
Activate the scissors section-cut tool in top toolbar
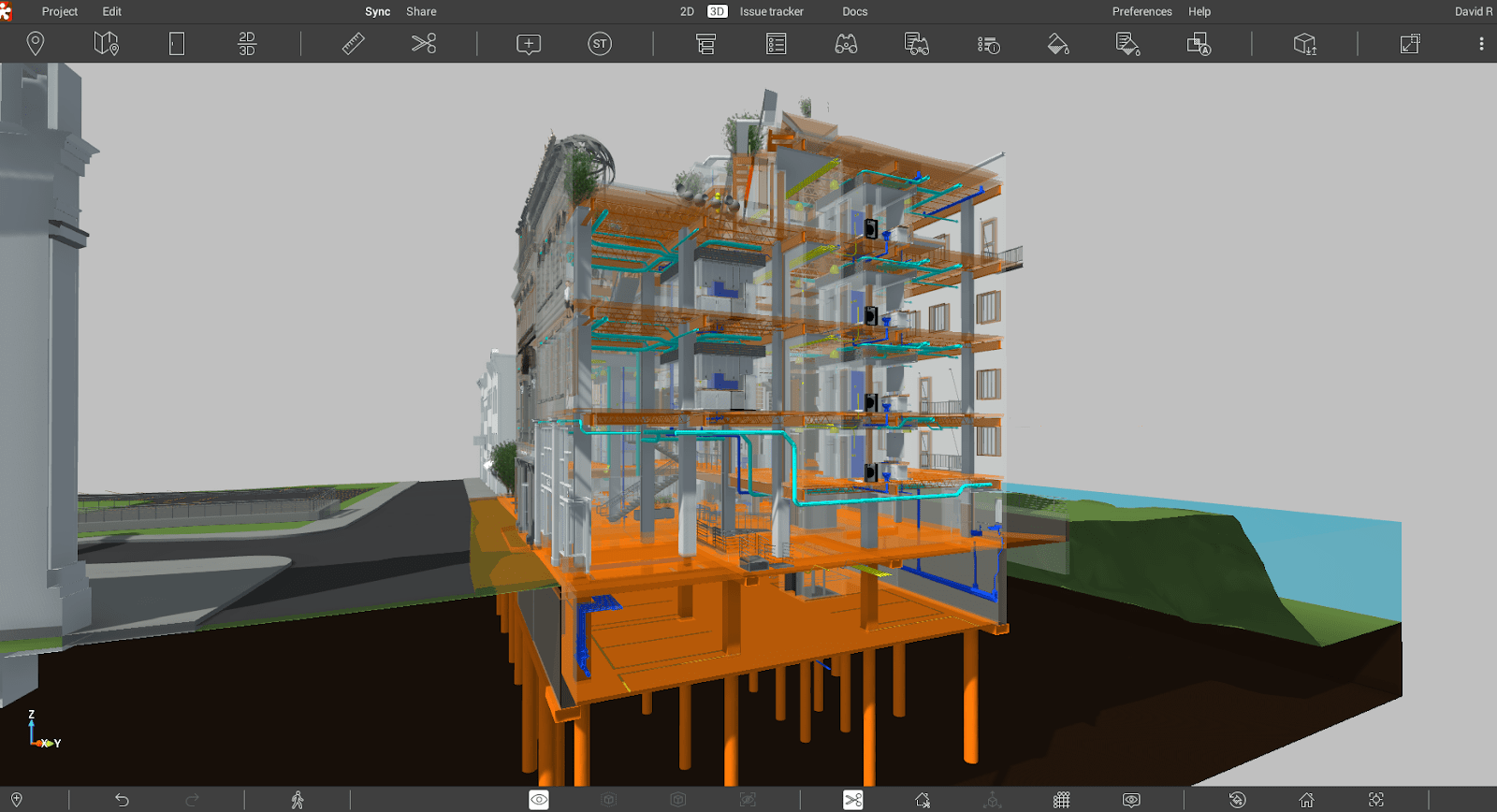coord(424,43)
